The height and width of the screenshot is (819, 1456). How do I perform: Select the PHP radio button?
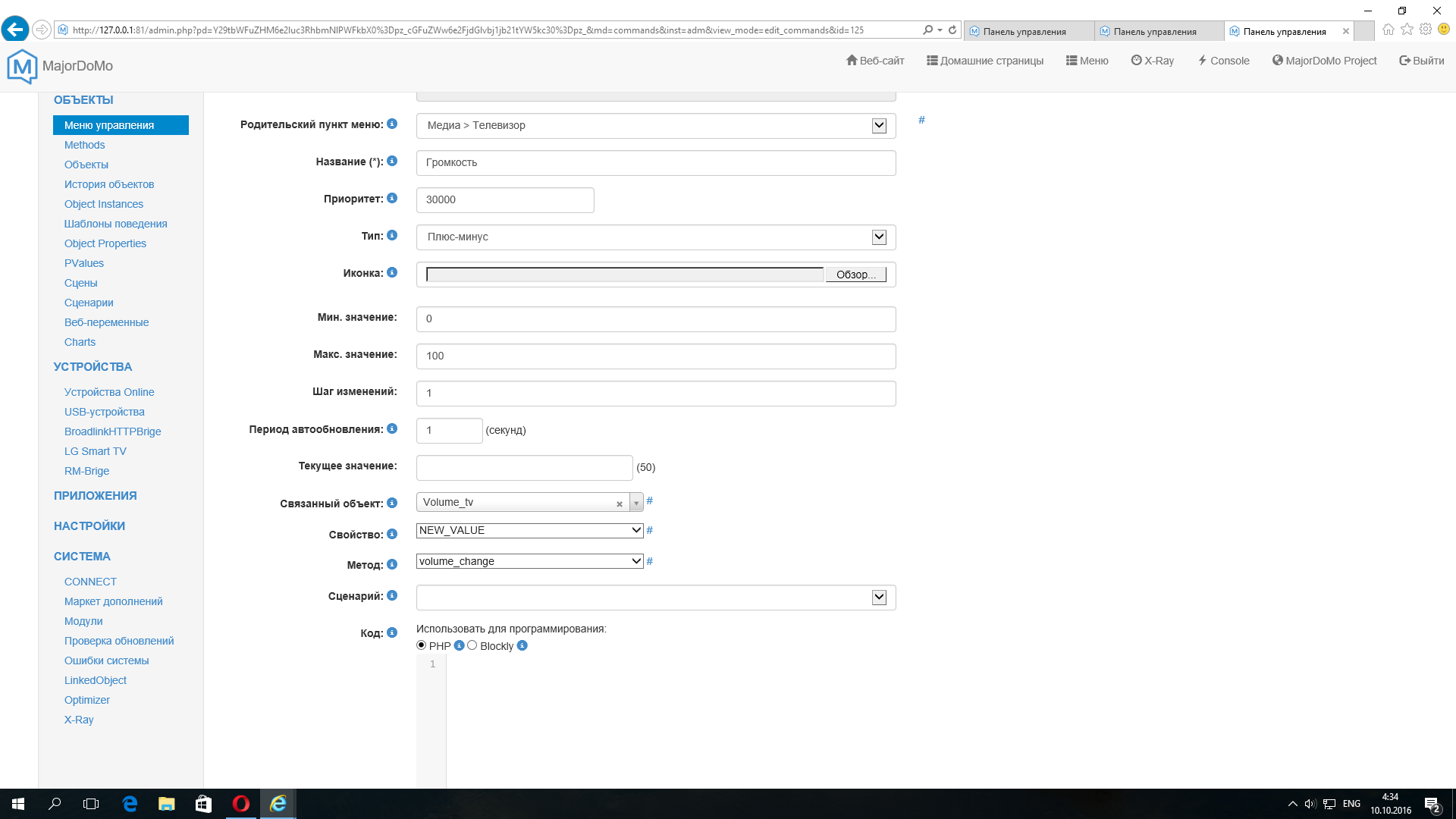pos(422,645)
